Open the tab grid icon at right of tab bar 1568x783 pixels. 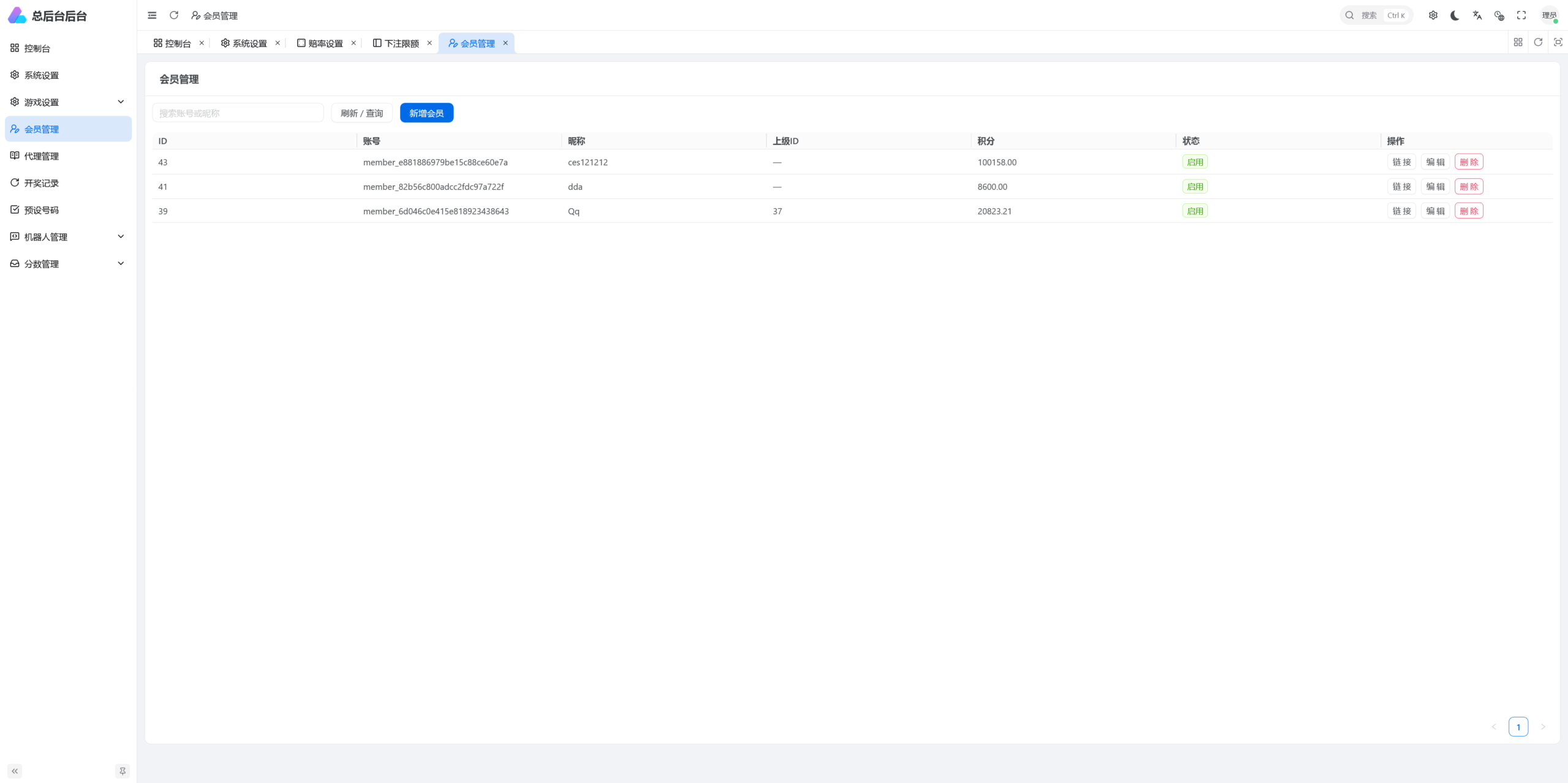point(1518,42)
